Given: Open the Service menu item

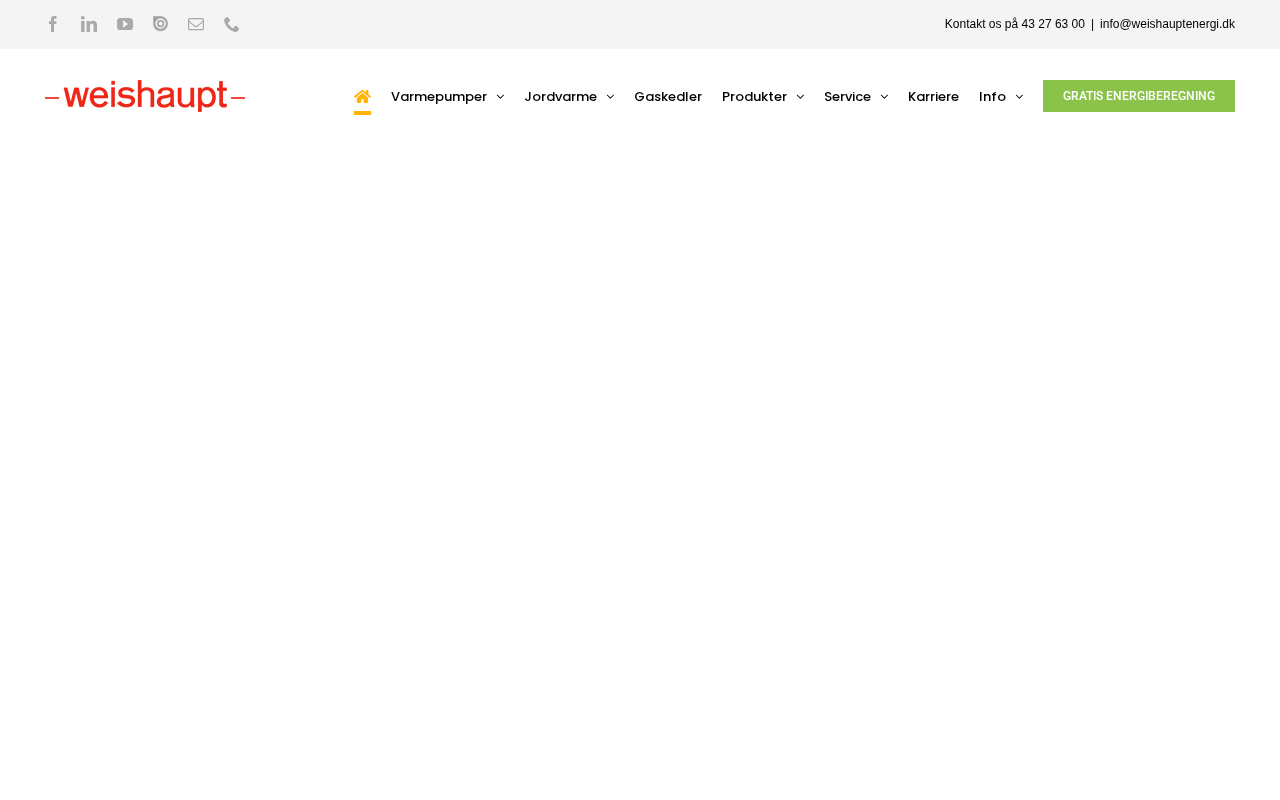Looking at the screenshot, I should coord(848,97).
